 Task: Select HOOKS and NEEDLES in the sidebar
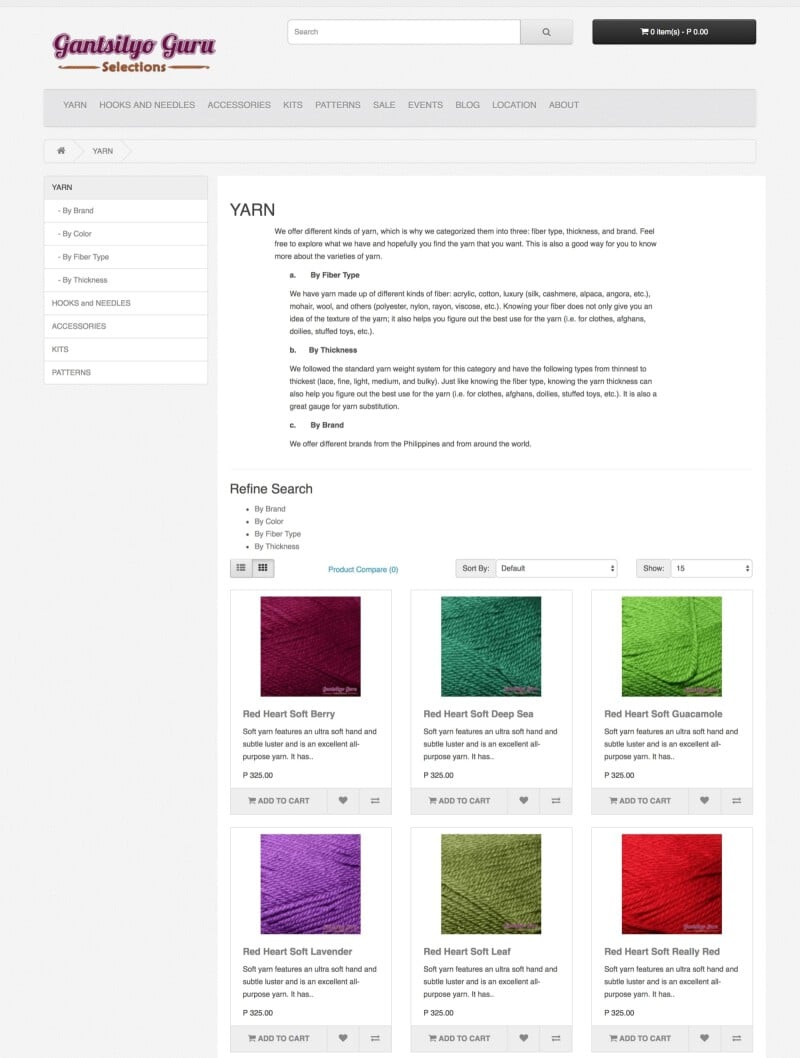tap(125, 303)
